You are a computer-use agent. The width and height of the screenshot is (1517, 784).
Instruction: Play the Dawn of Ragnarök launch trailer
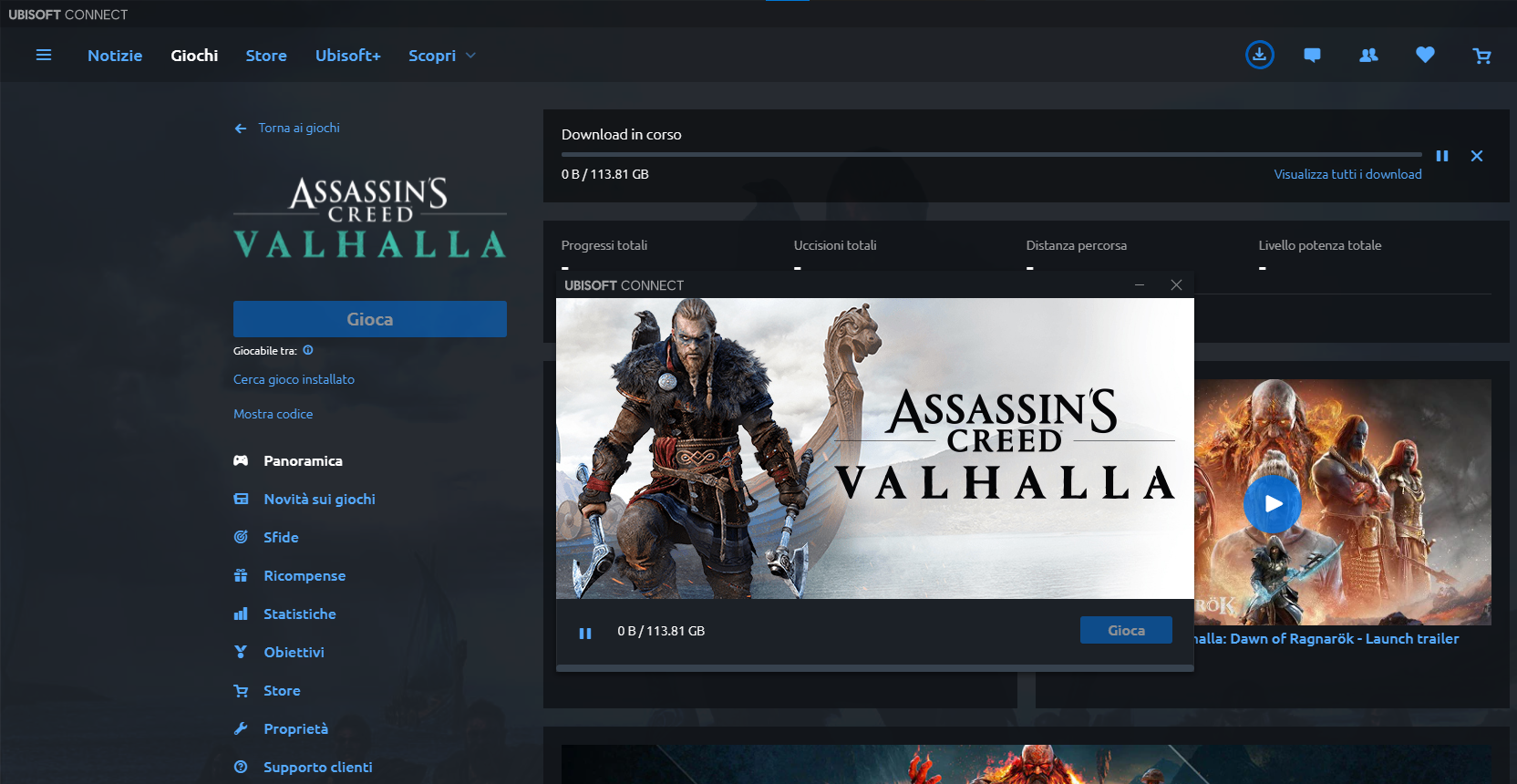tap(1273, 503)
